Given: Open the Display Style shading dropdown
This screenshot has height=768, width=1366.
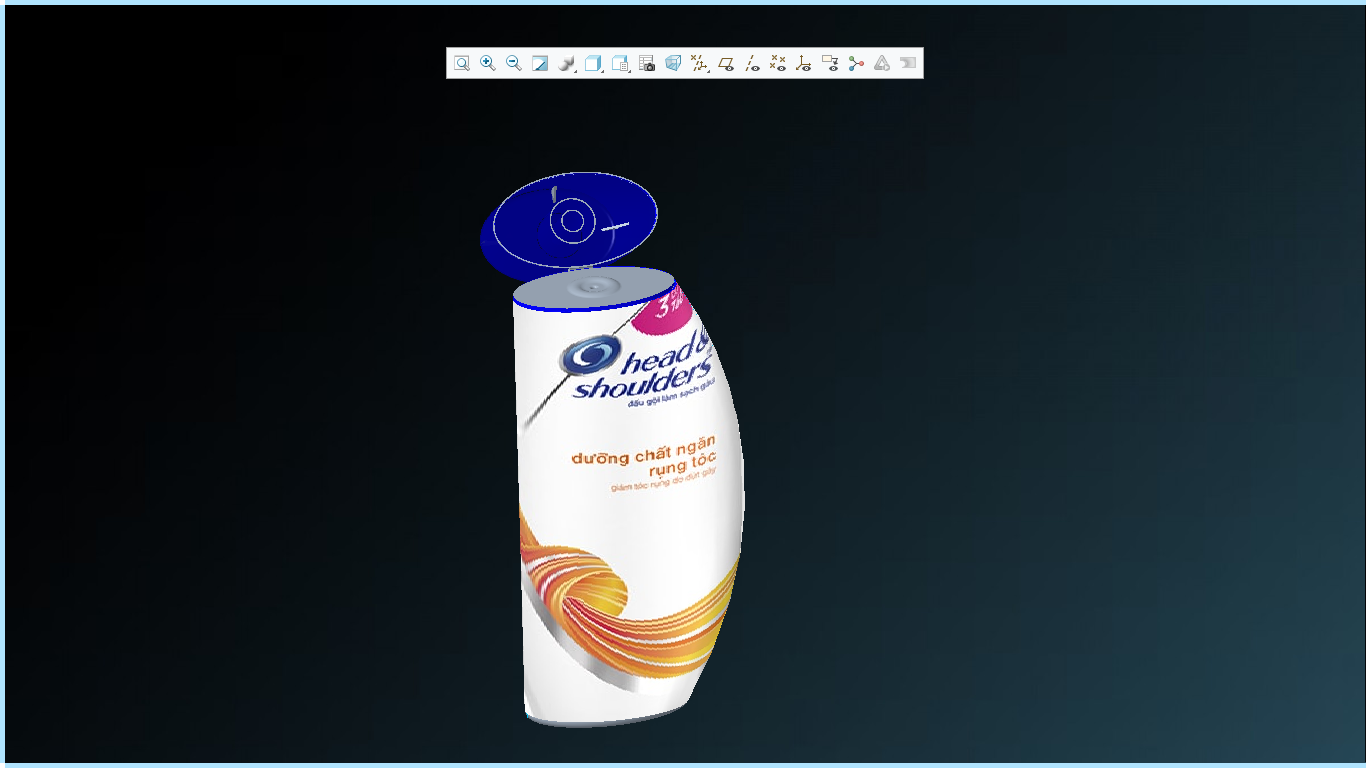Looking at the screenshot, I should click(x=567, y=63).
